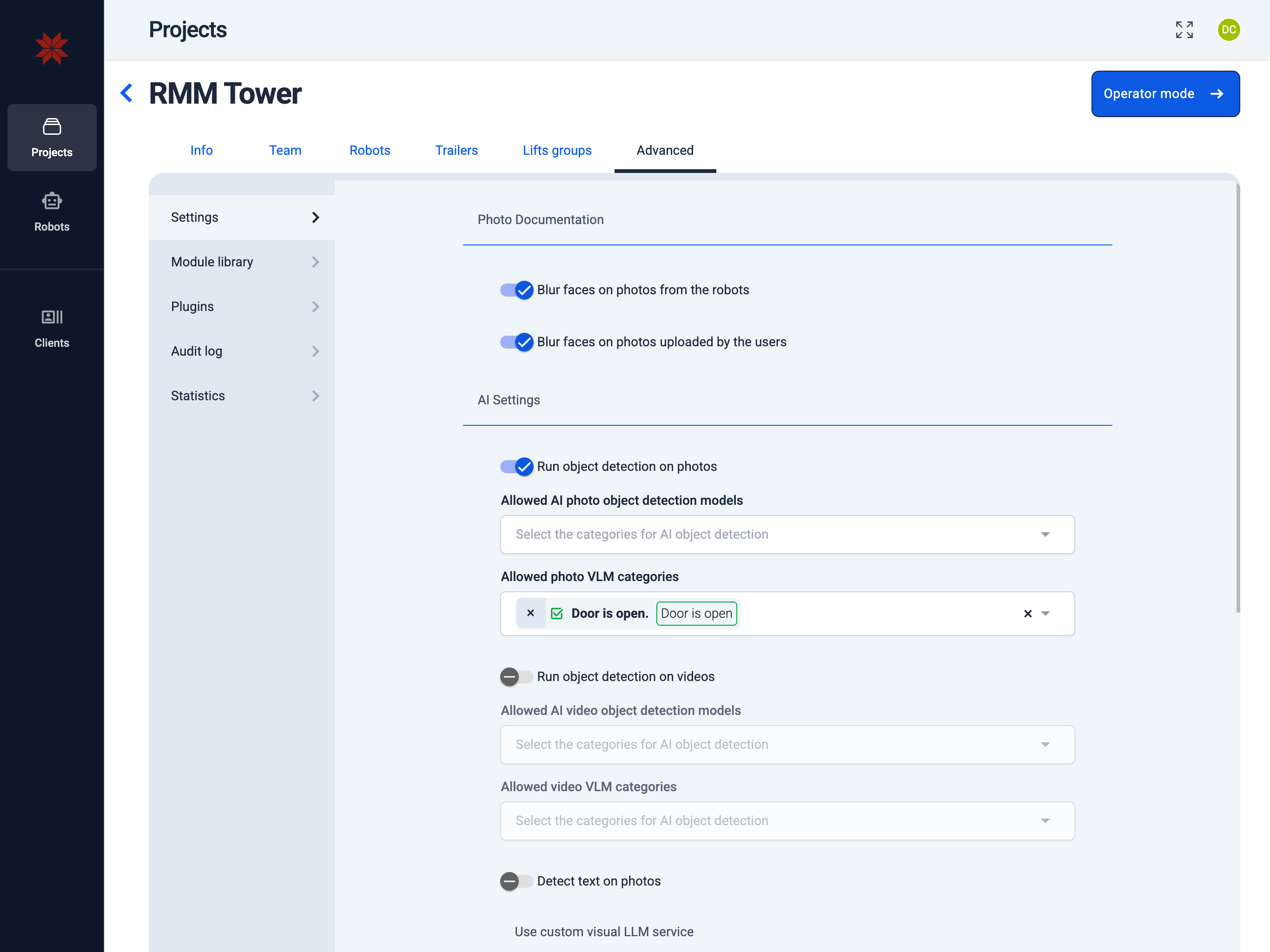Remove the Door is open tag
The image size is (1270, 952).
pyautogui.click(x=530, y=613)
